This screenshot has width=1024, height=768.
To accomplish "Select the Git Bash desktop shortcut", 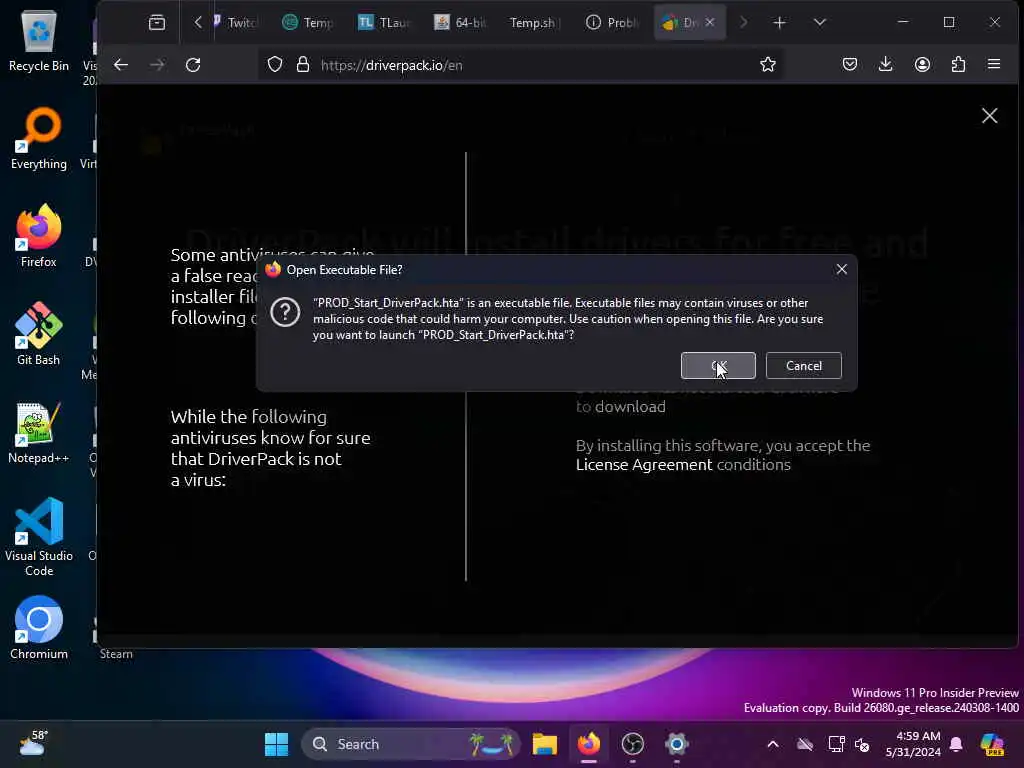I will point(39,334).
